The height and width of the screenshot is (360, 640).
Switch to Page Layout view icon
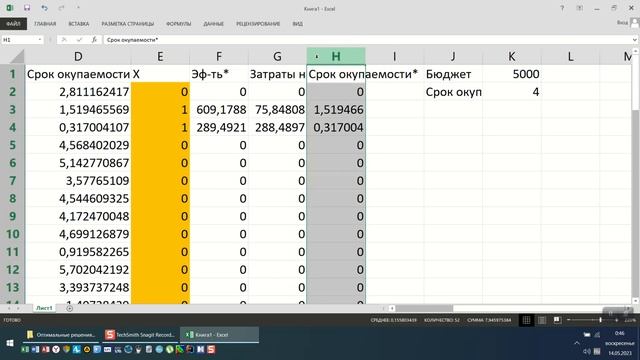(542, 320)
